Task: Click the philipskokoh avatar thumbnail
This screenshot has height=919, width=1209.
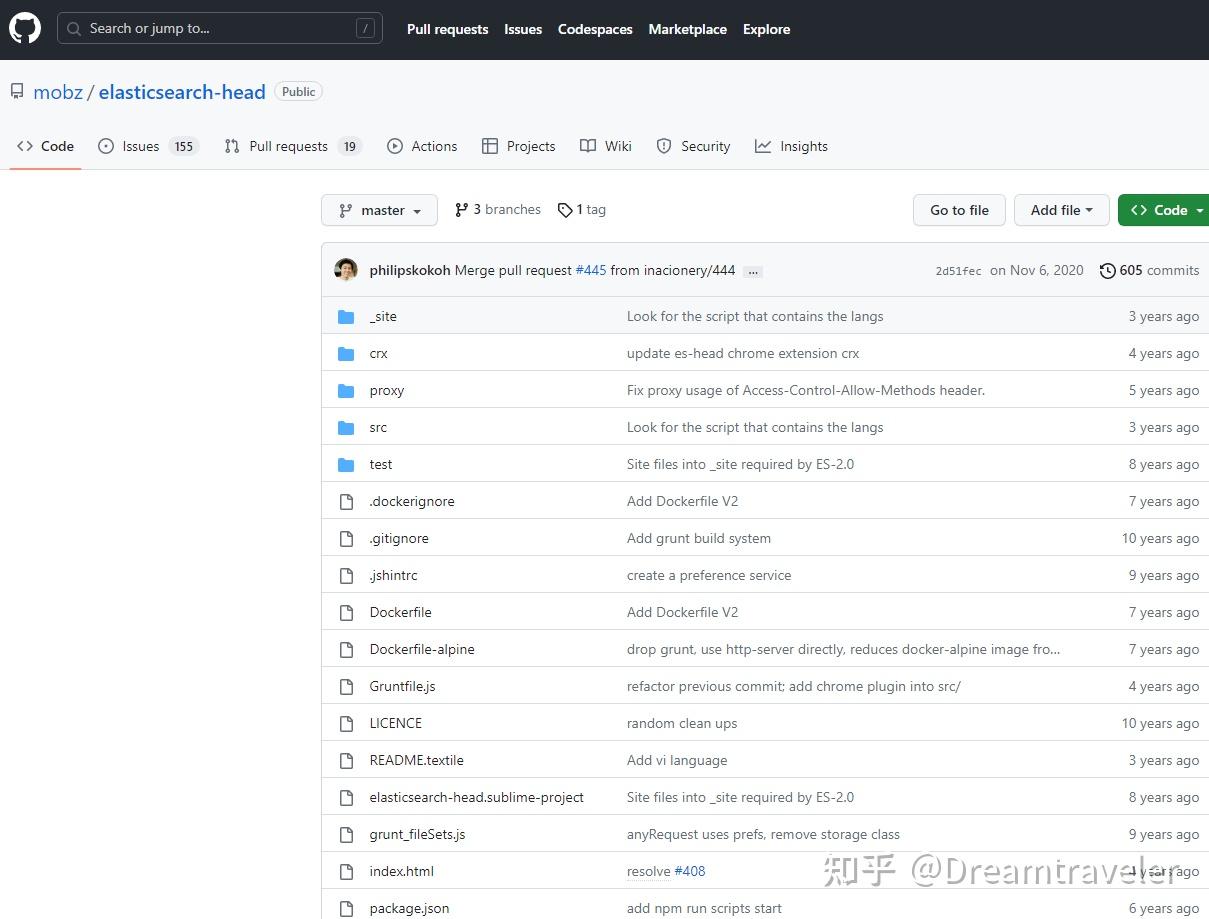Action: [x=346, y=270]
